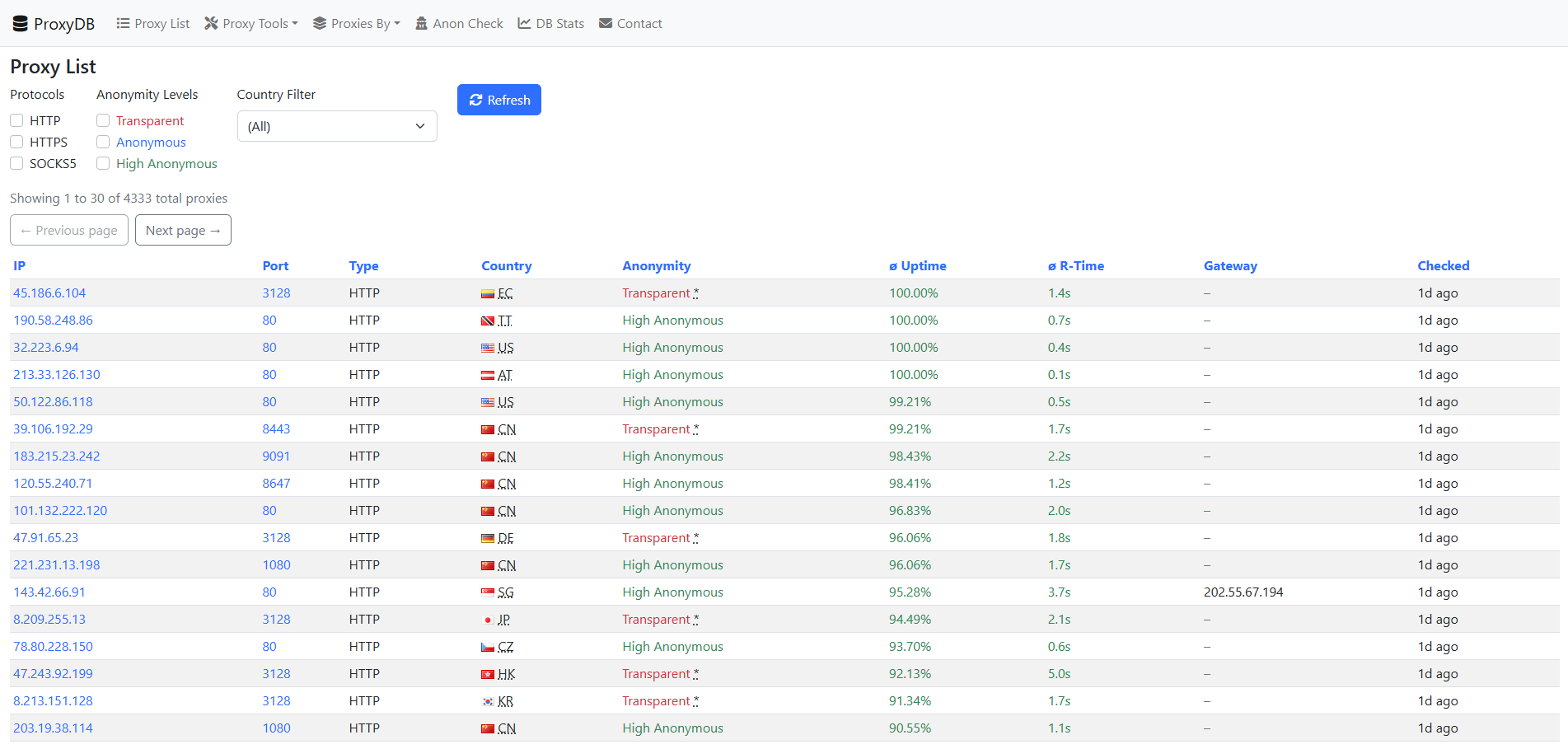Open proxy IP 190.58.248.86
Image resolution: width=1568 pixels, height=749 pixels.
(53, 320)
